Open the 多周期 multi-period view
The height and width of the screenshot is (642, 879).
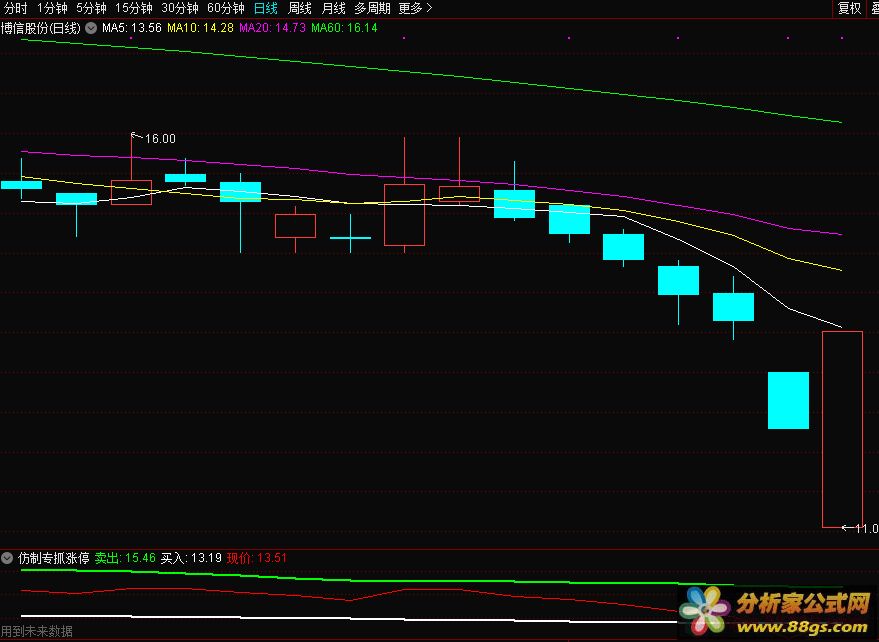coord(372,8)
